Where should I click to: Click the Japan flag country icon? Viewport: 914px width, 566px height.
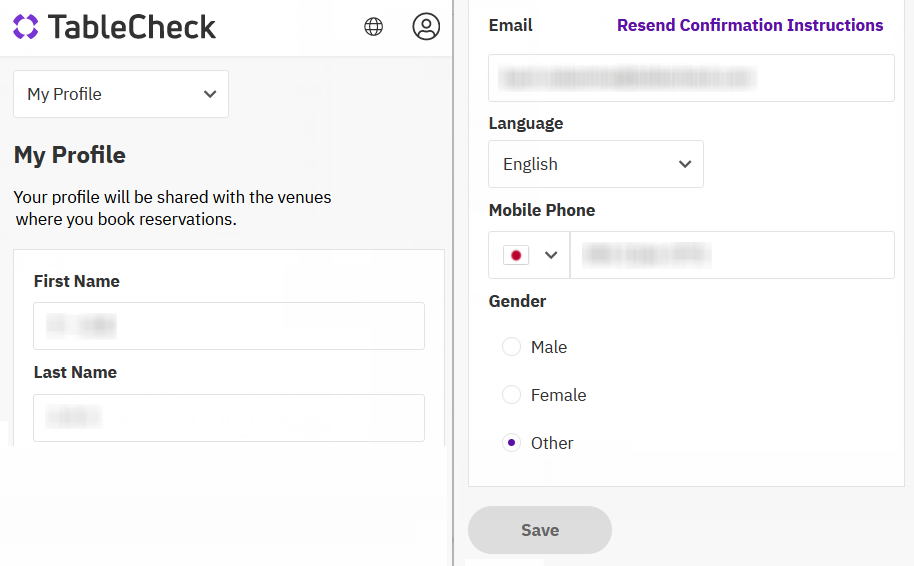tap(516, 255)
